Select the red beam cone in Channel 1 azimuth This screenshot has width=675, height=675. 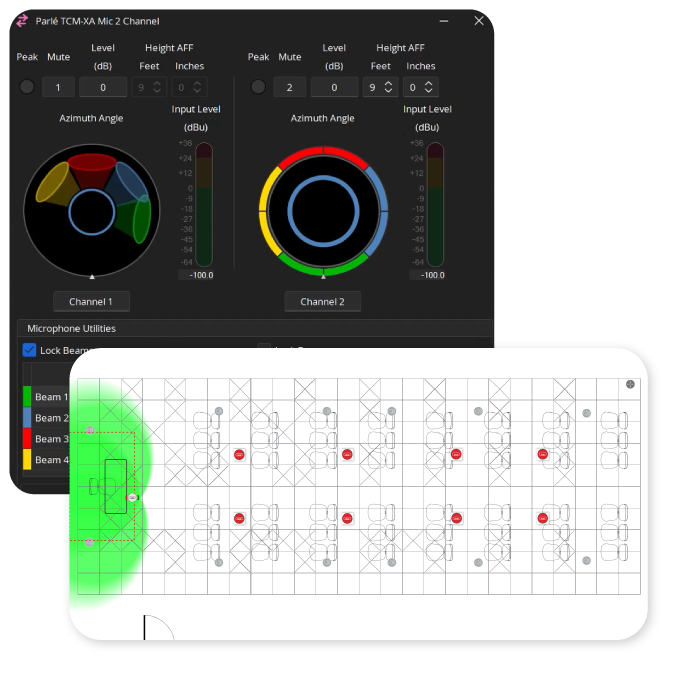pos(92,168)
